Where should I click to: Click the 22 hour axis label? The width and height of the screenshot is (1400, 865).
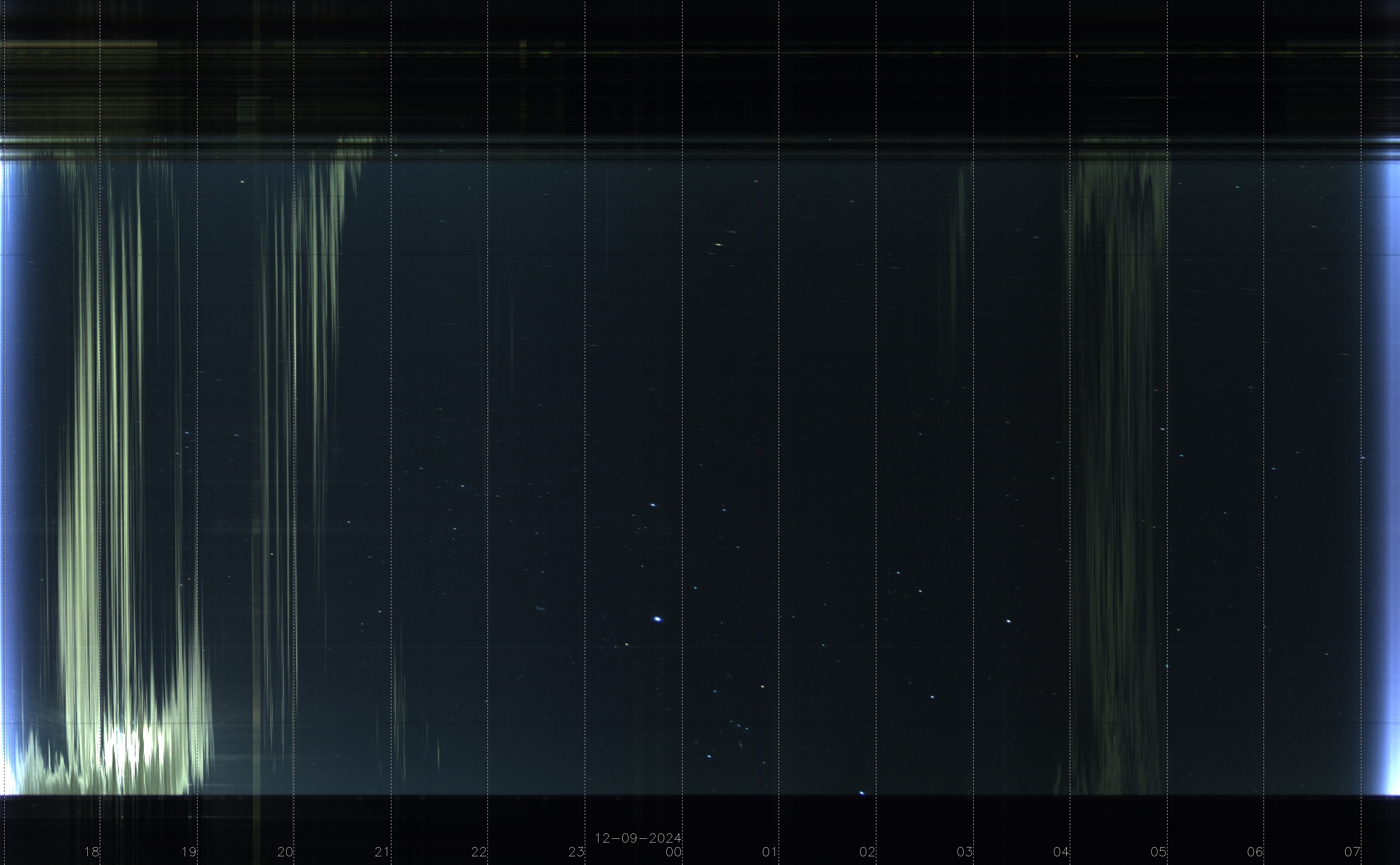(480, 851)
